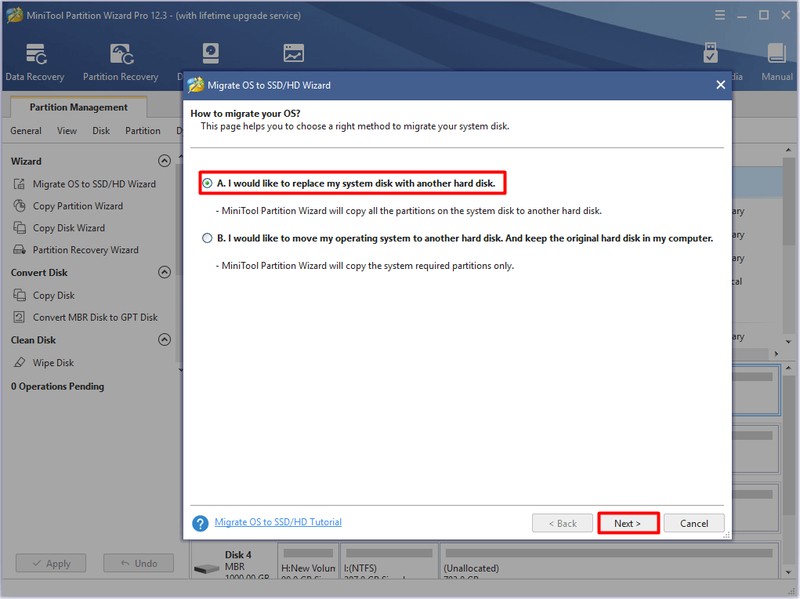Click the partition list scroll-down arrow

788,341
